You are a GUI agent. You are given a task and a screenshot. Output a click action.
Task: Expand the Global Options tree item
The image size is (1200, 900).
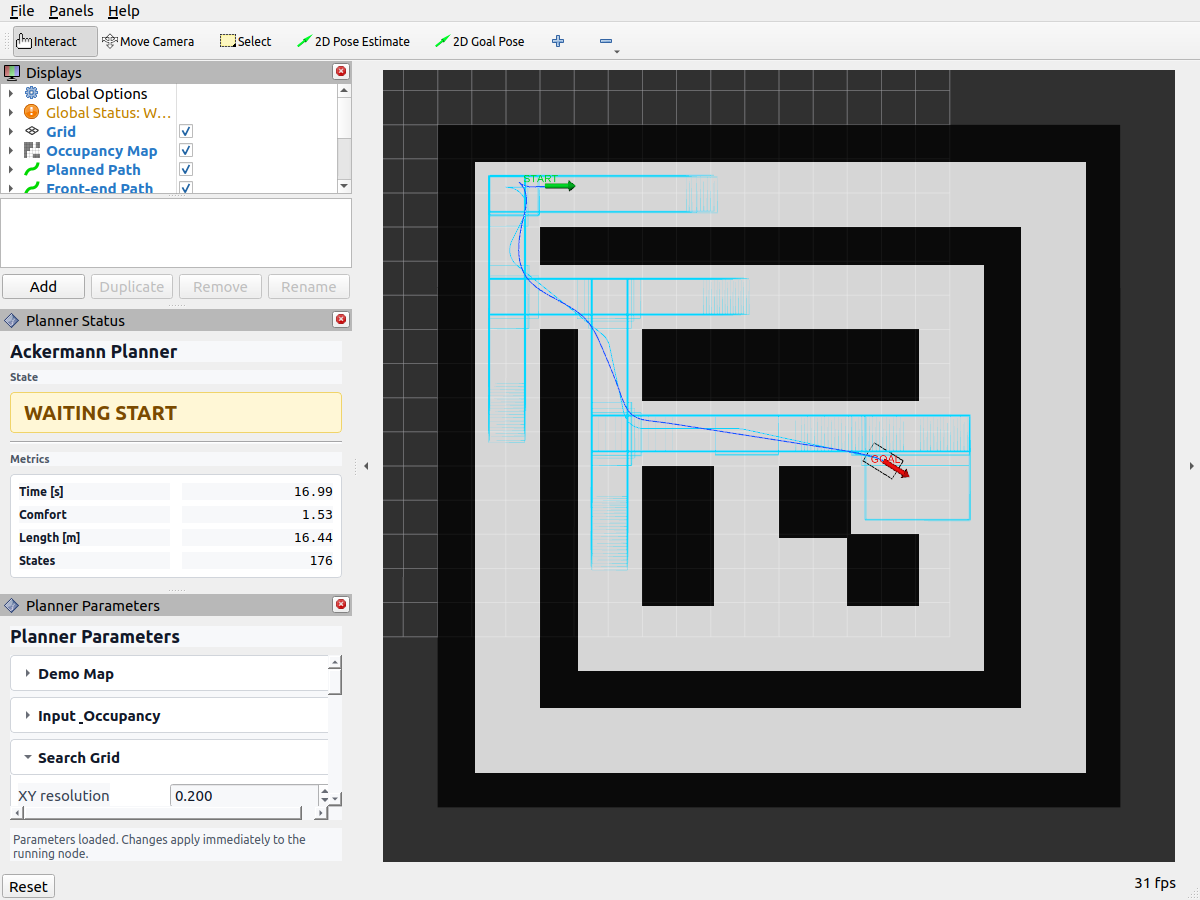(11, 93)
